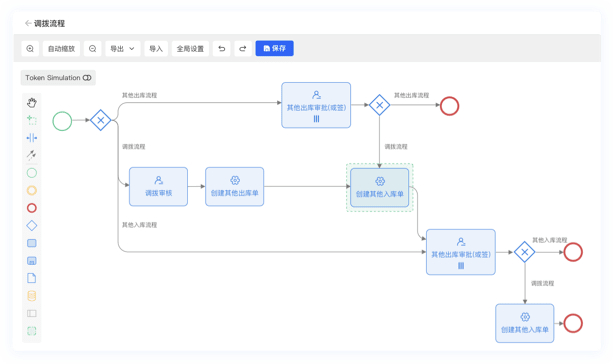Toggle Token Simulation mode
613x364 pixels.
click(x=58, y=78)
